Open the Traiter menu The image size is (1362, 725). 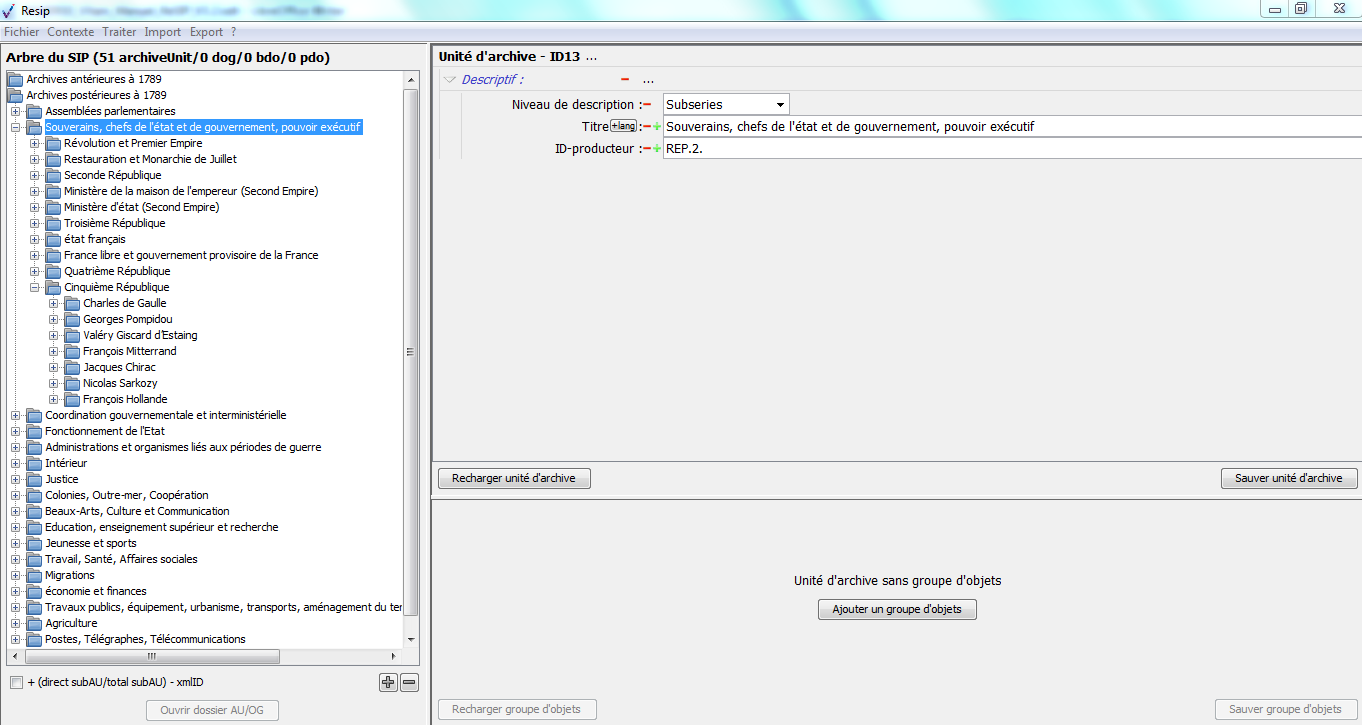tap(119, 32)
